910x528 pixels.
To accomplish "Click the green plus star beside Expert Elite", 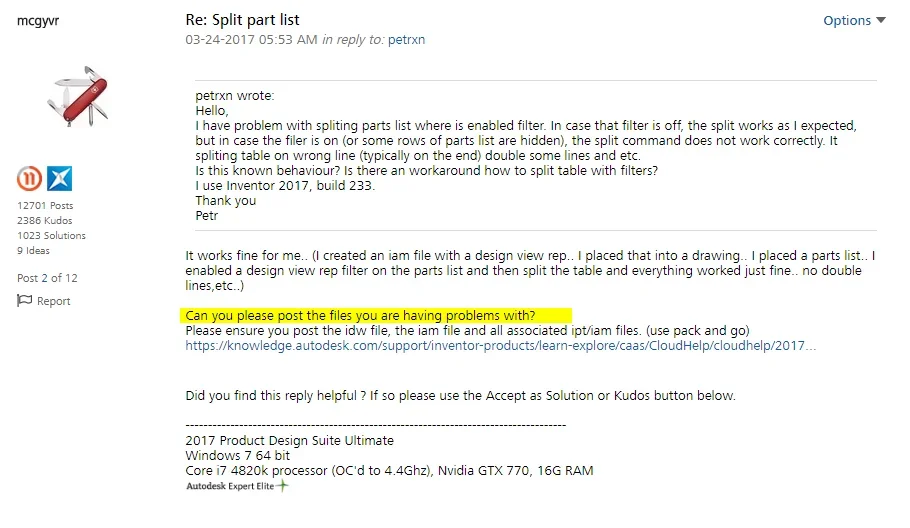I will pyautogui.click(x=282, y=486).
